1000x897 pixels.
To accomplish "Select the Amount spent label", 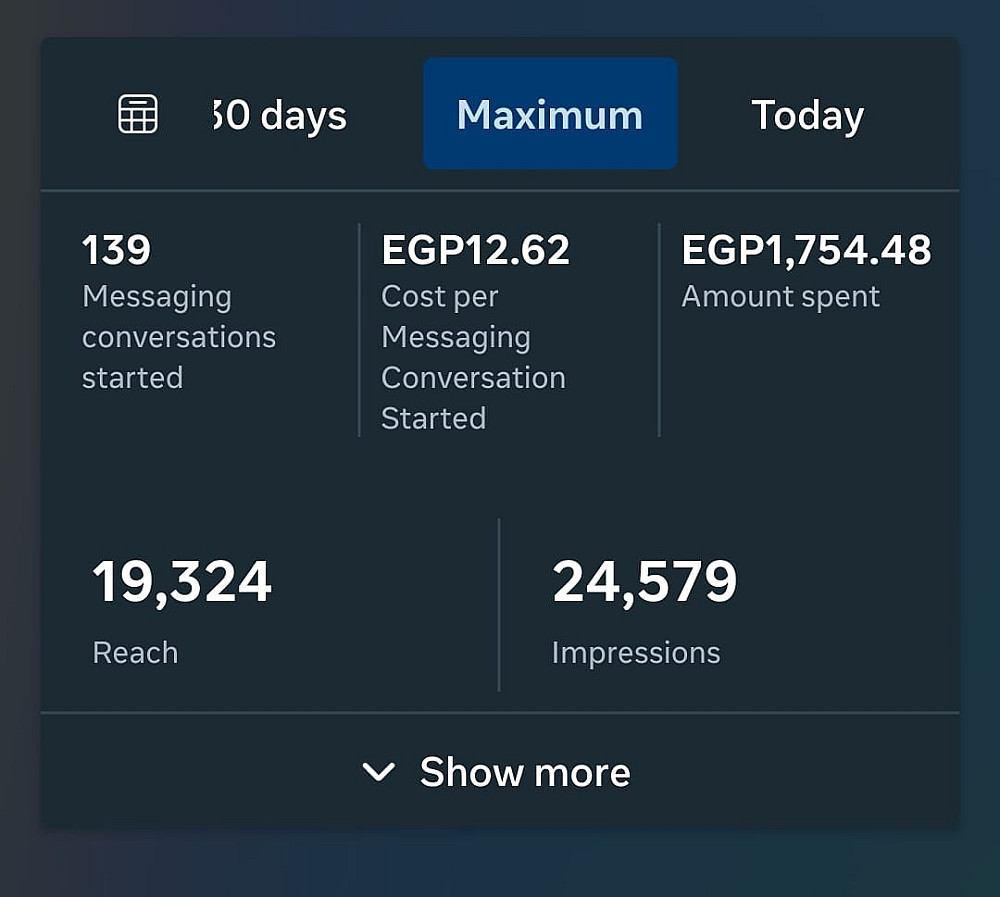I will point(780,296).
